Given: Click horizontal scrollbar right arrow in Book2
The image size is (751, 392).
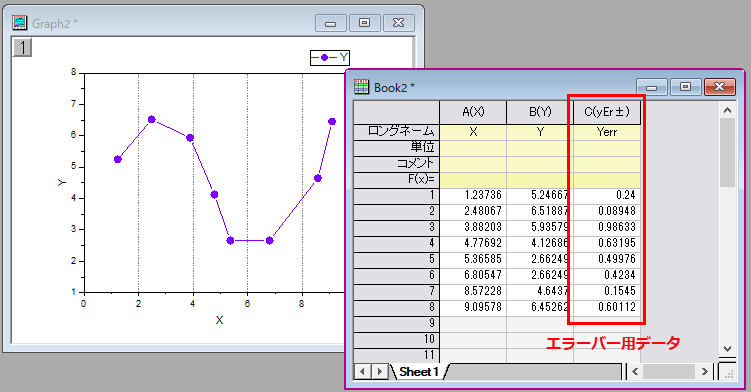Looking at the screenshot, I should (x=705, y=371).
